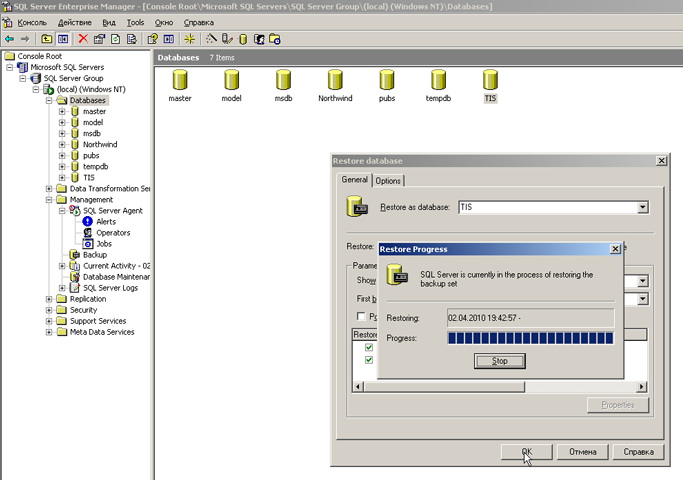Open the Tools menu
The height and width of the screenshot is (480, 683).
tap(136, 22)
